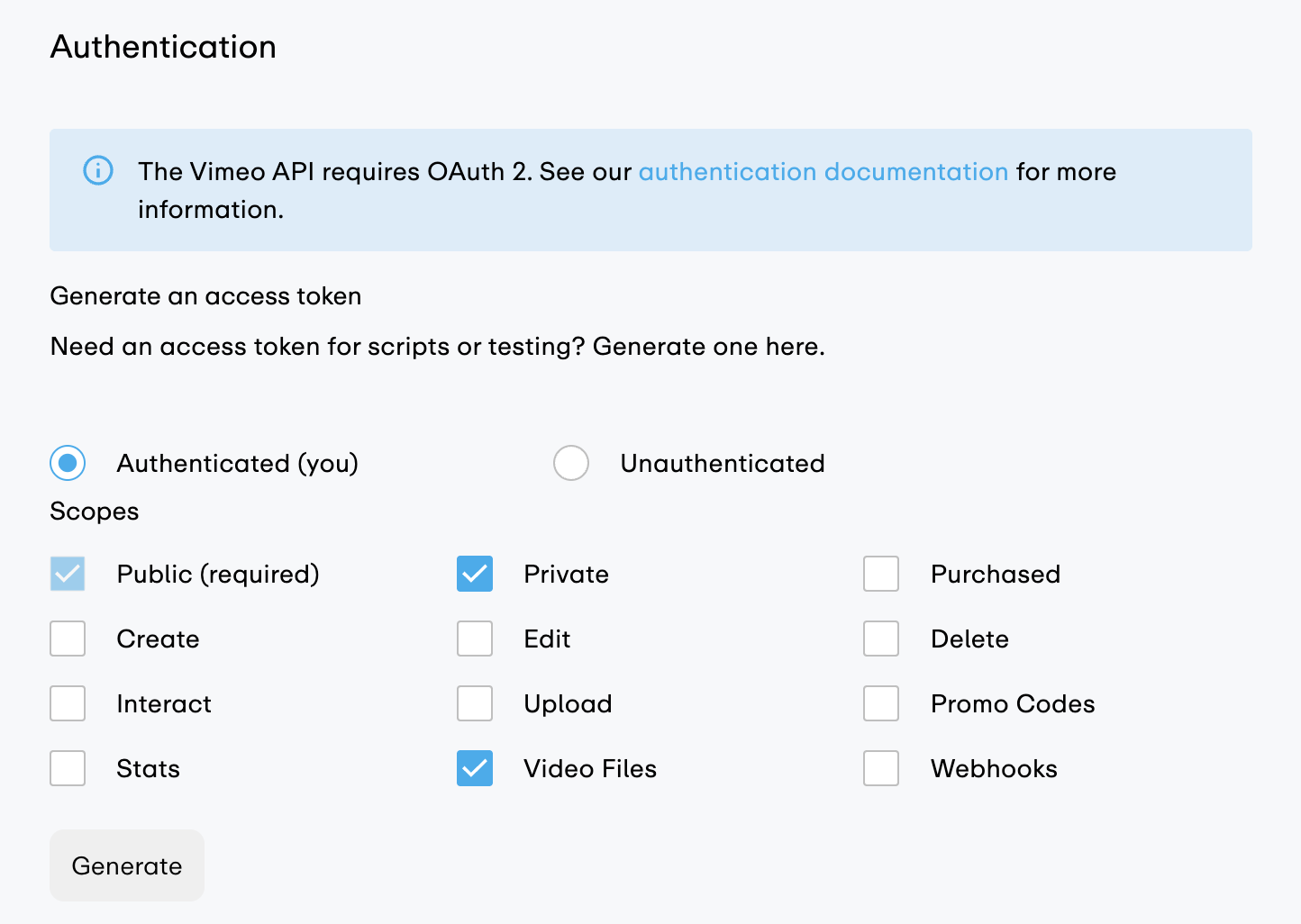Check the Promo Codes scope
The width and height of the screenshot is (1301, 924).
pyautogui.click(x=880, y=703)
